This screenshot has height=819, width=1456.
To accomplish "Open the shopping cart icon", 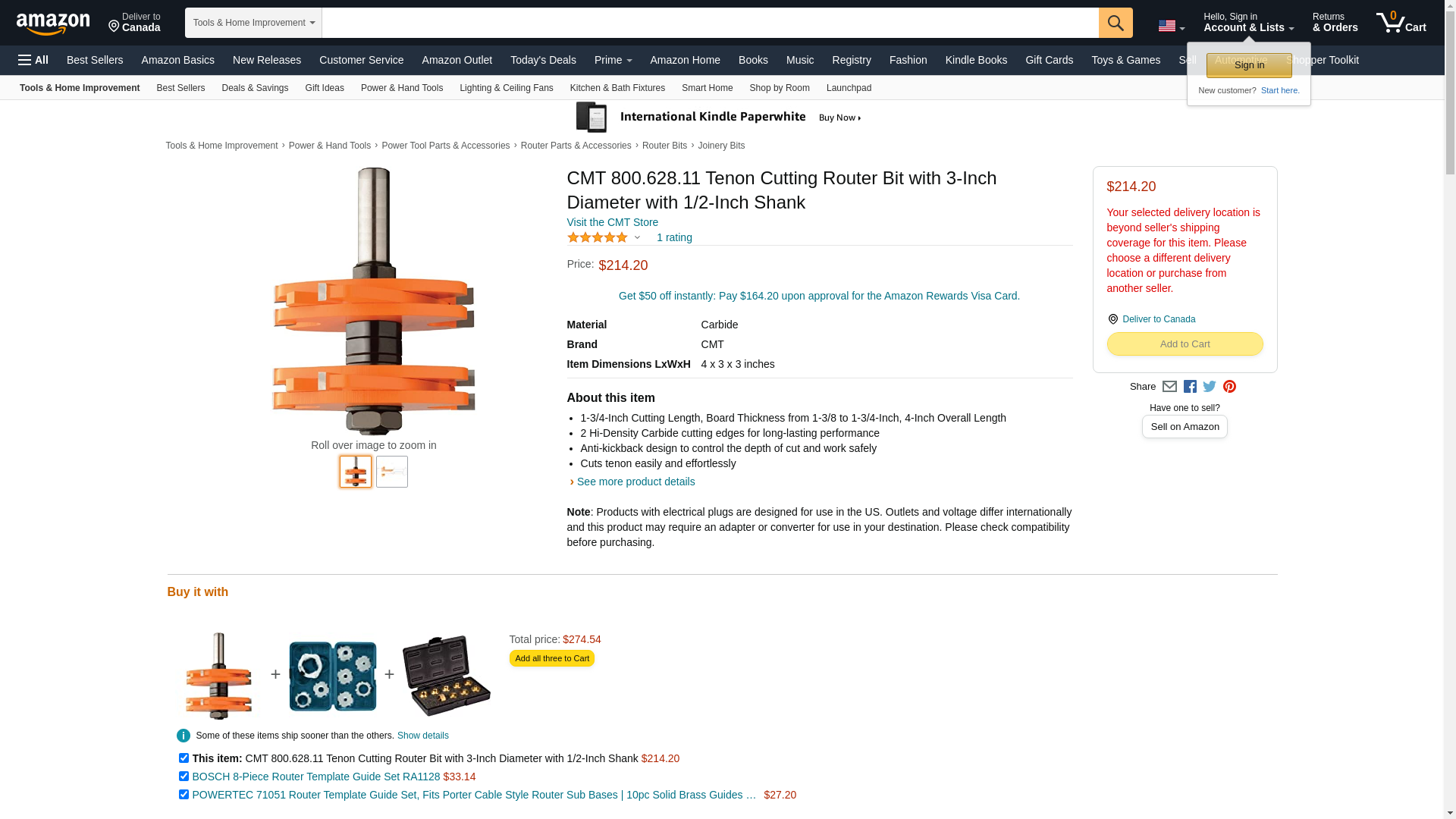I will (1401, 23).
